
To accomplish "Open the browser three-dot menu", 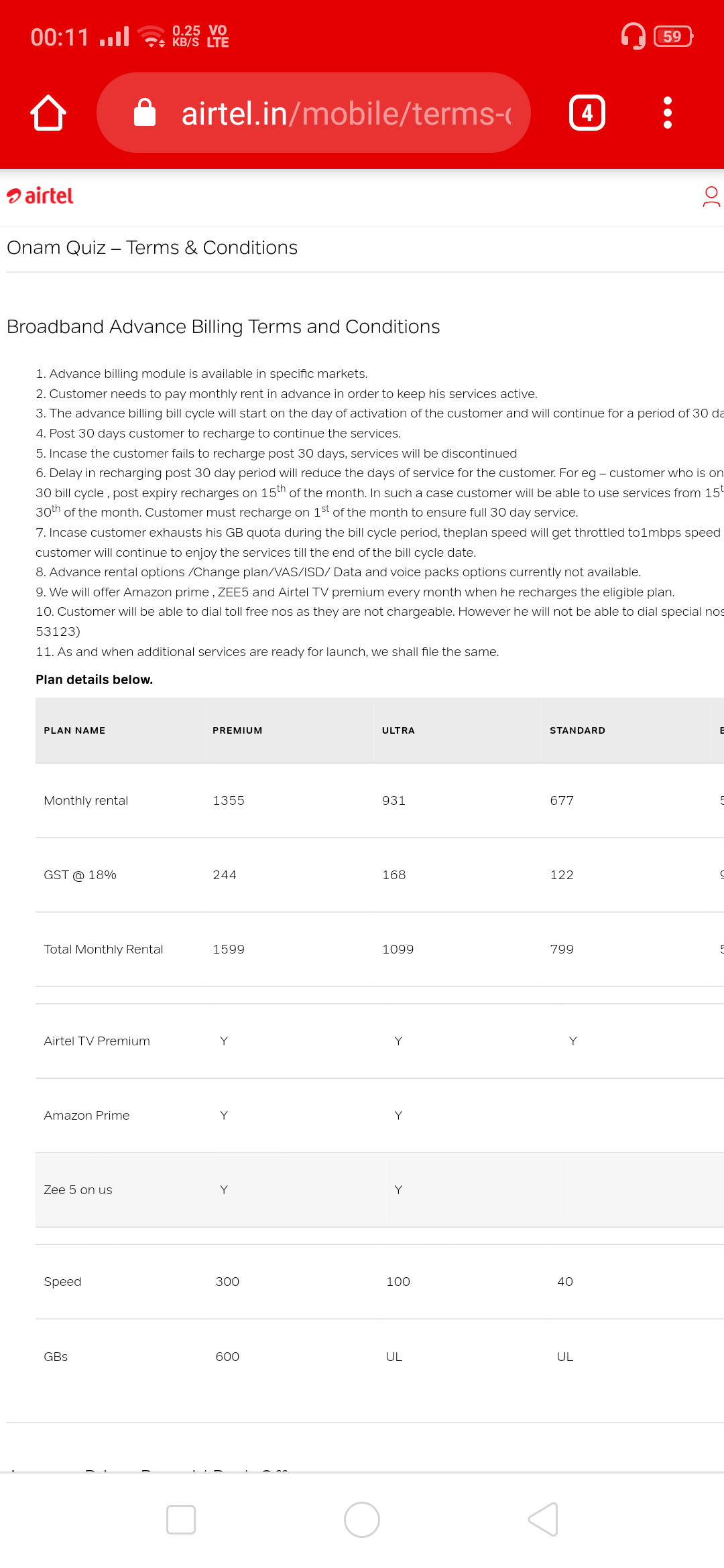I will click(x=667, y=113).
